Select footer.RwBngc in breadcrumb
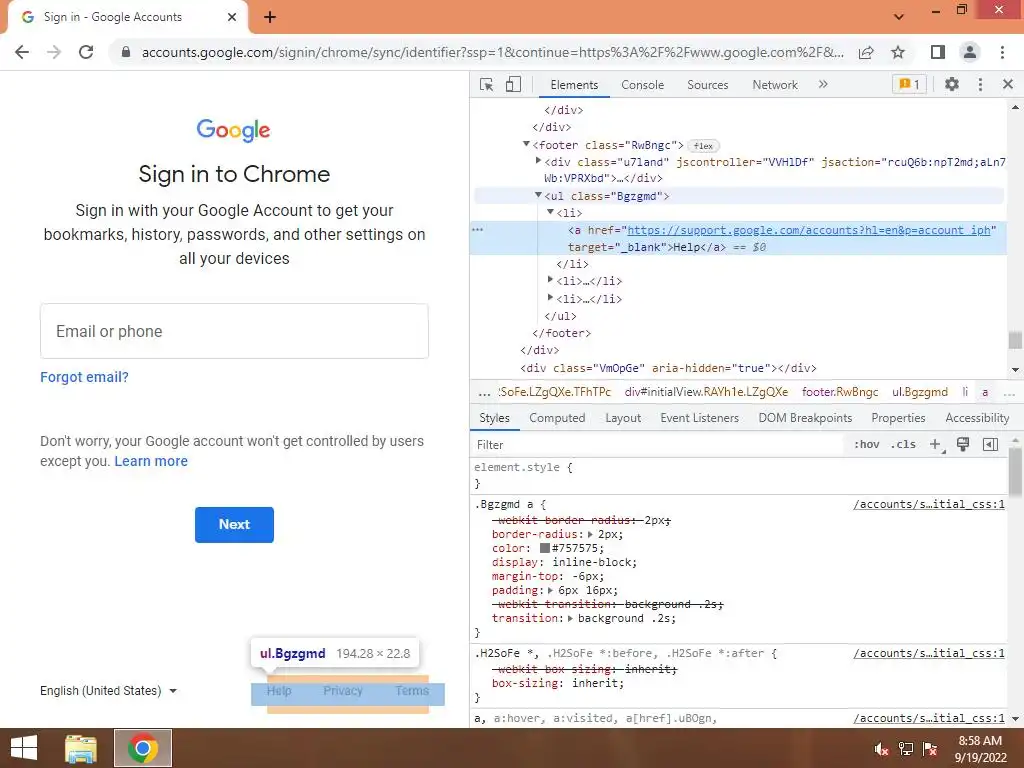 point(840,392)
